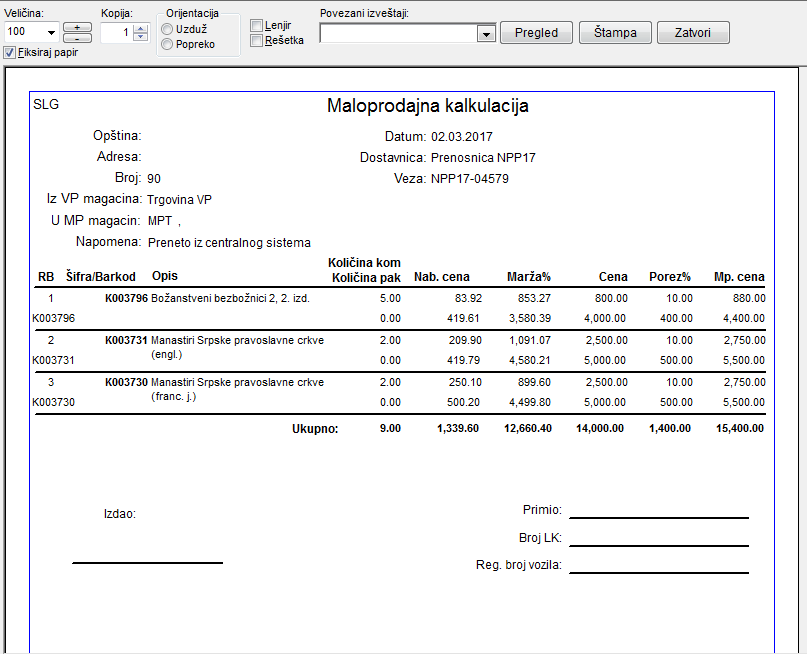The image size is (807, 654).
Task: Click the minus button to decrease size
Action: pyautogui.click(x=77, y=37)
